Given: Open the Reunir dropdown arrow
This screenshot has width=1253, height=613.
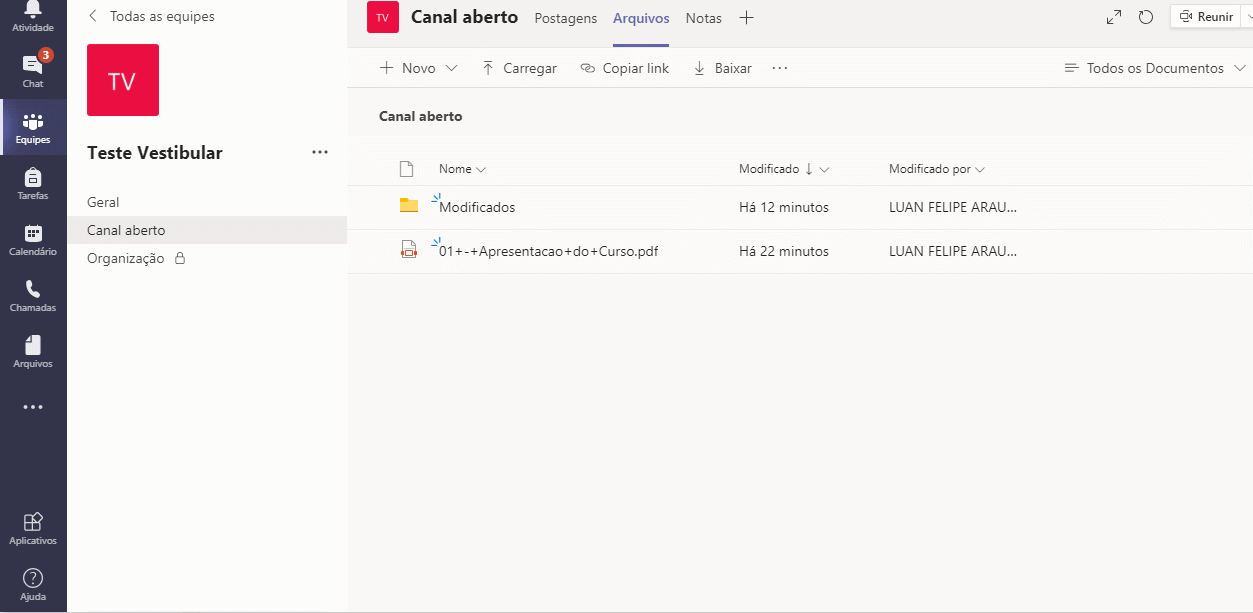Looking at the screenshot, I should [x=1247, y=17].
